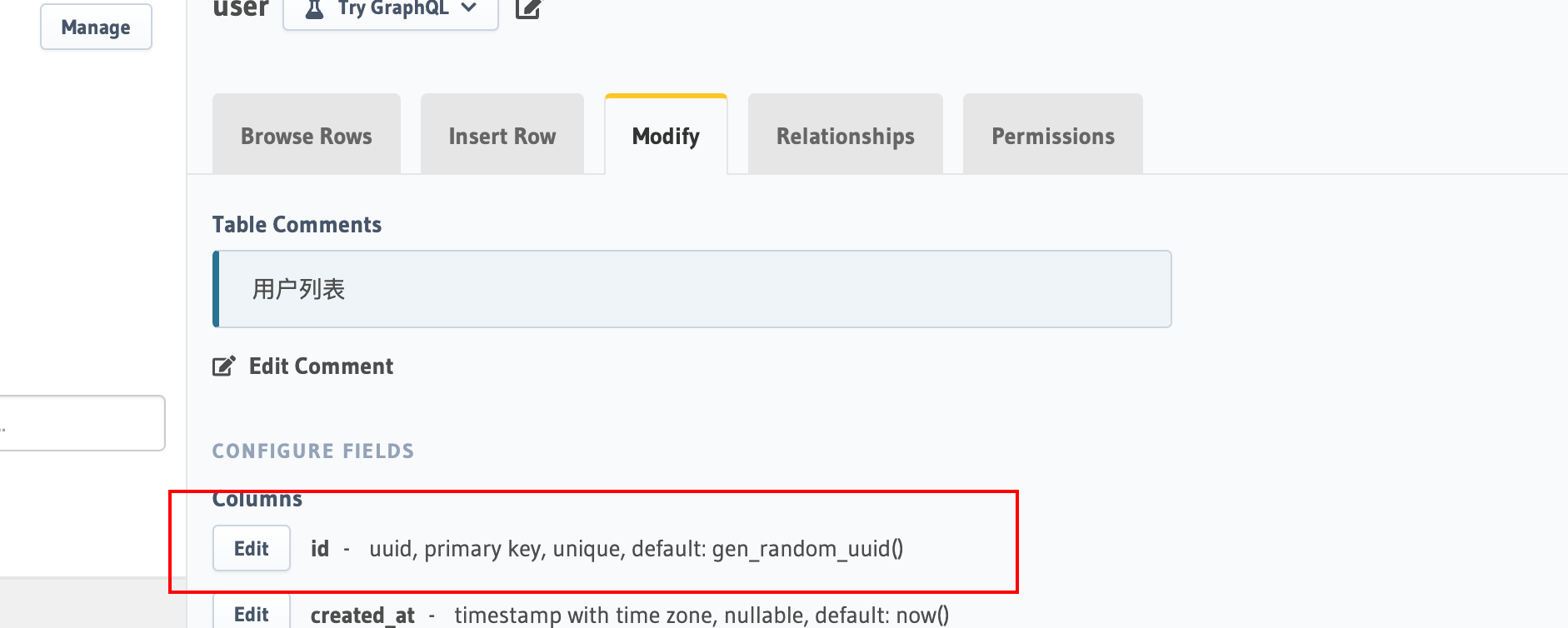Edit the created_at column
1568x628 pixels.
click(x=252, y=612)
